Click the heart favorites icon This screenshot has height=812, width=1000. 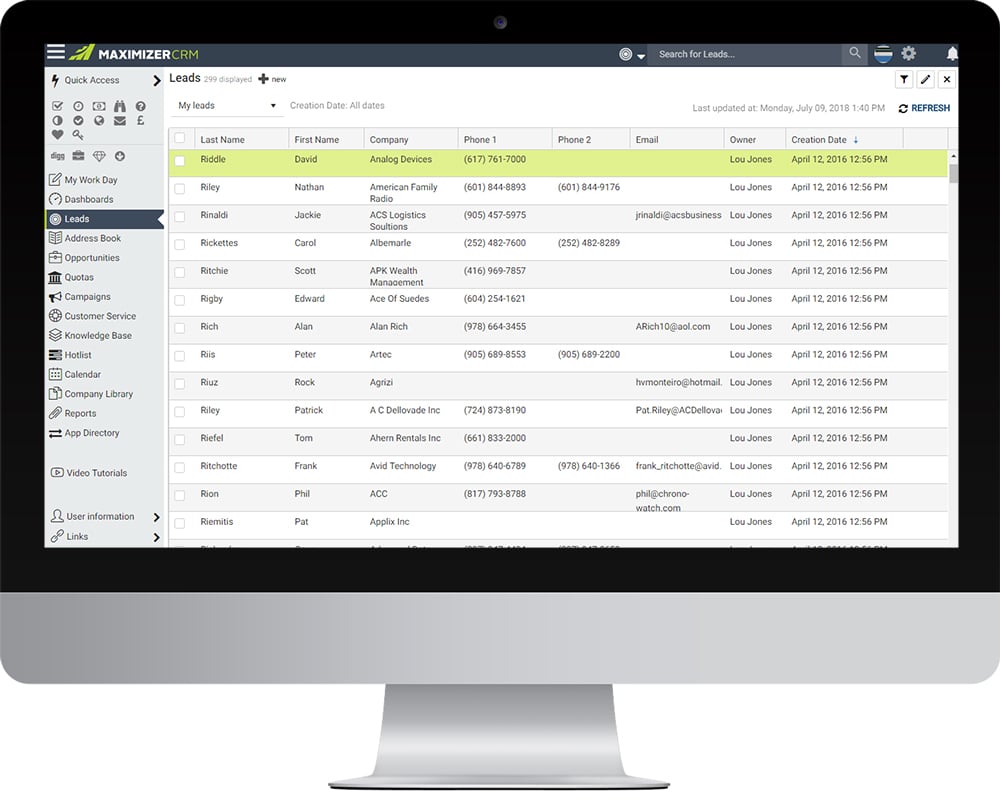pyautogui.click(x=57, y=135)
